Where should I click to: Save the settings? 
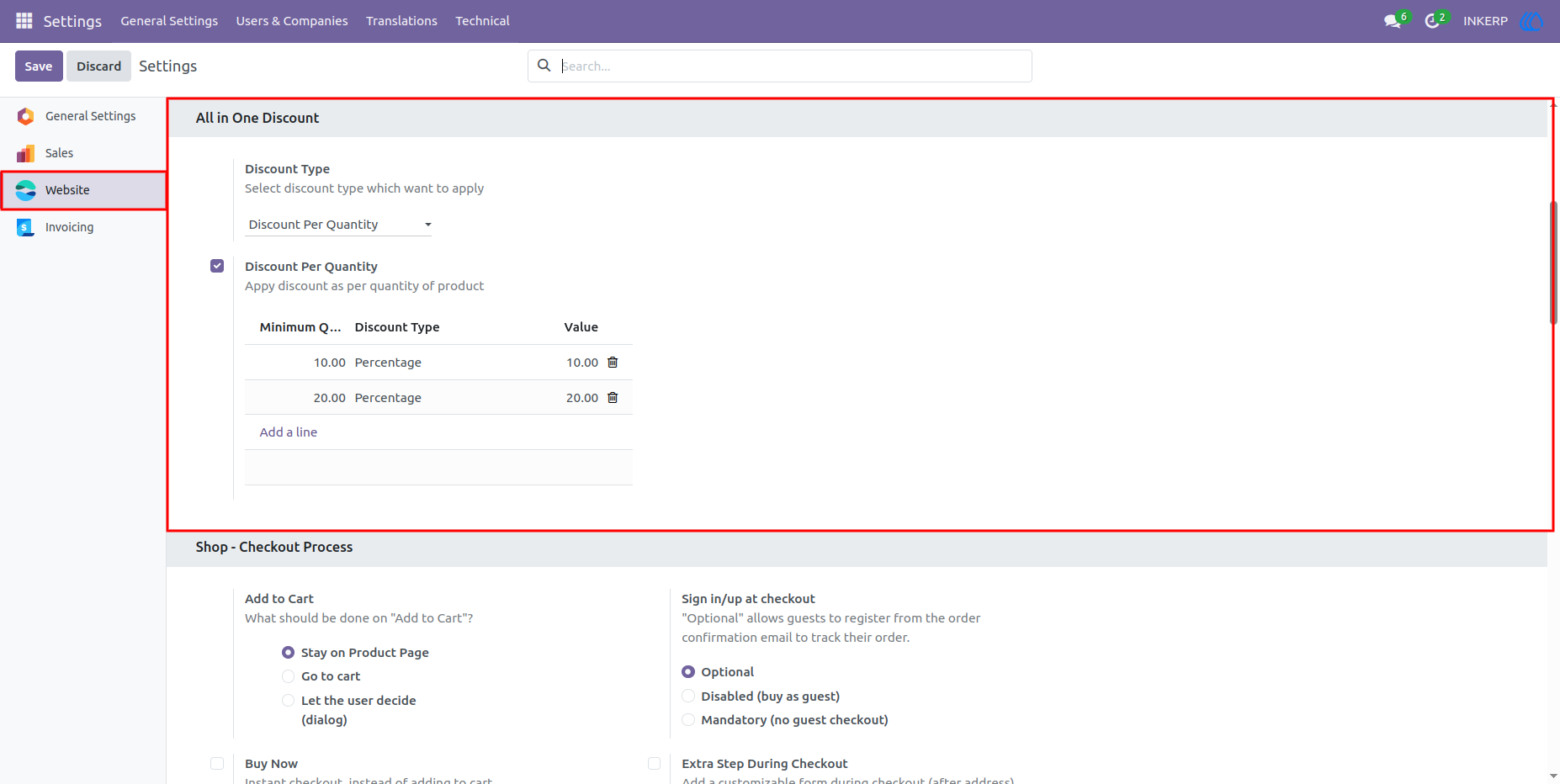(x=39, y=66)
